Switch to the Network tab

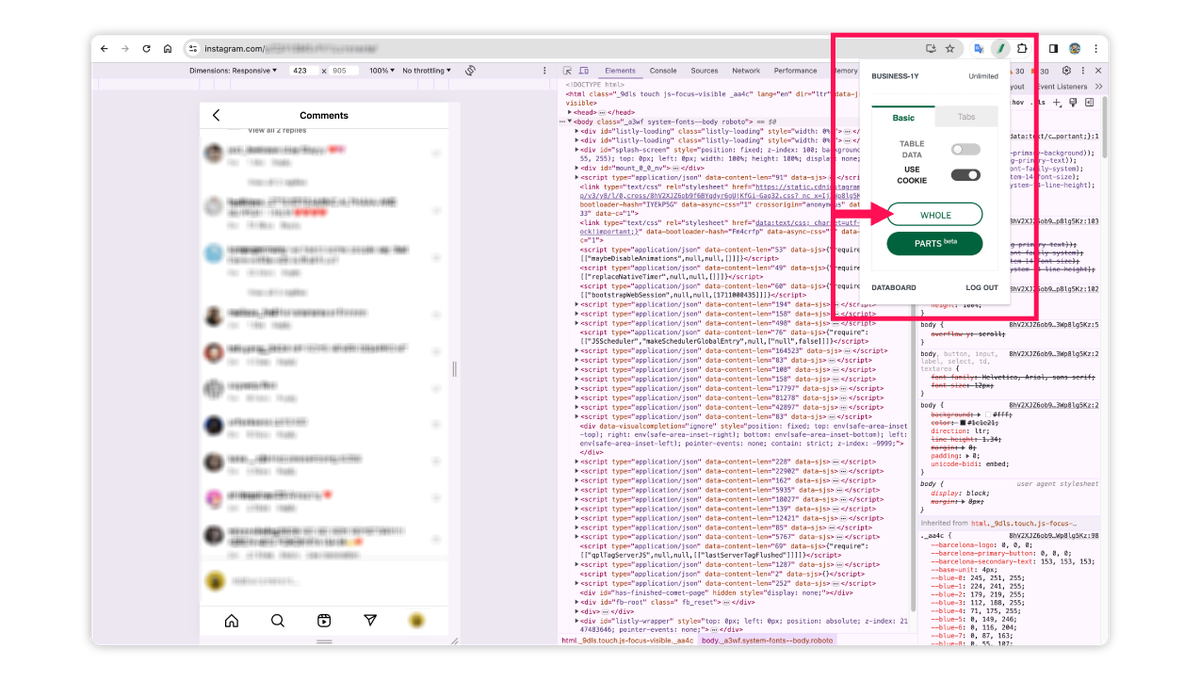[746, 71]
